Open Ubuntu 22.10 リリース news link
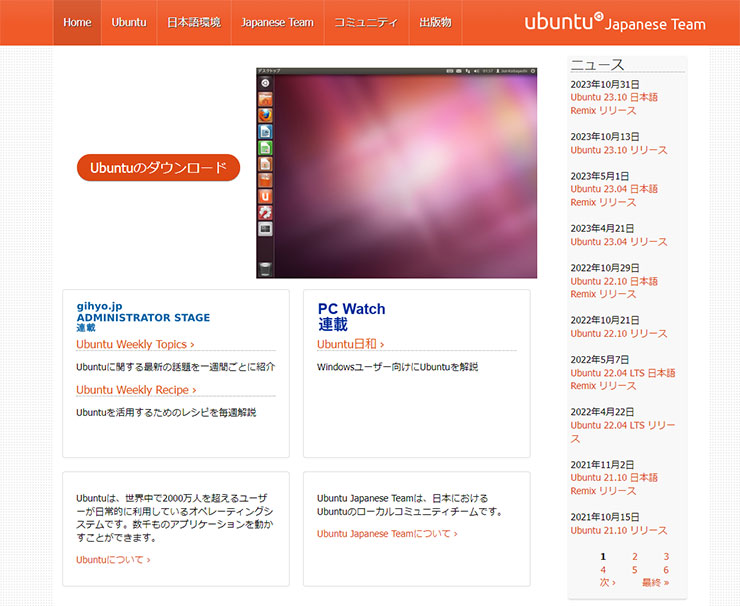Image resolution: width=740 pixels, height=606 pixels. click(x=619, y=334)
